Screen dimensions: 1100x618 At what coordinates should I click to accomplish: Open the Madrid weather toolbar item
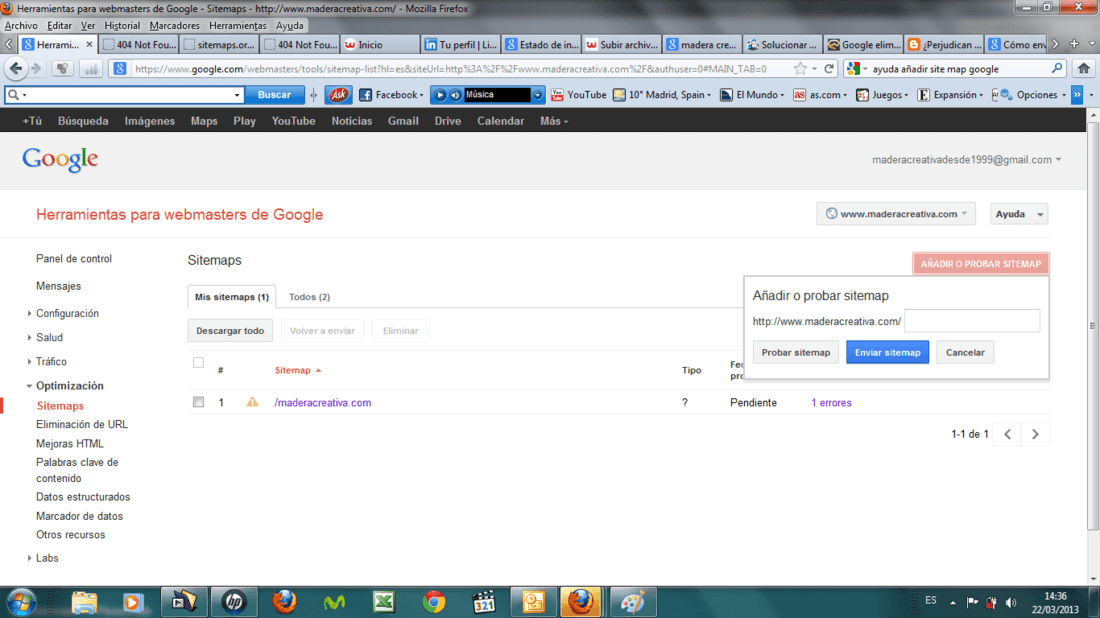662,95
